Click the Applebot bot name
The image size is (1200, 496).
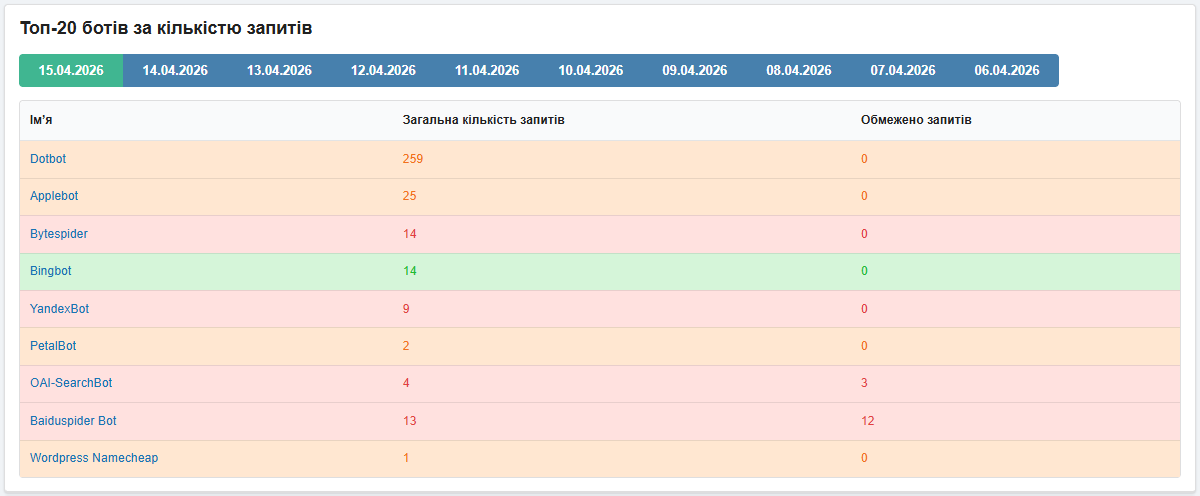pyautogui.click(x=54, y=196)
